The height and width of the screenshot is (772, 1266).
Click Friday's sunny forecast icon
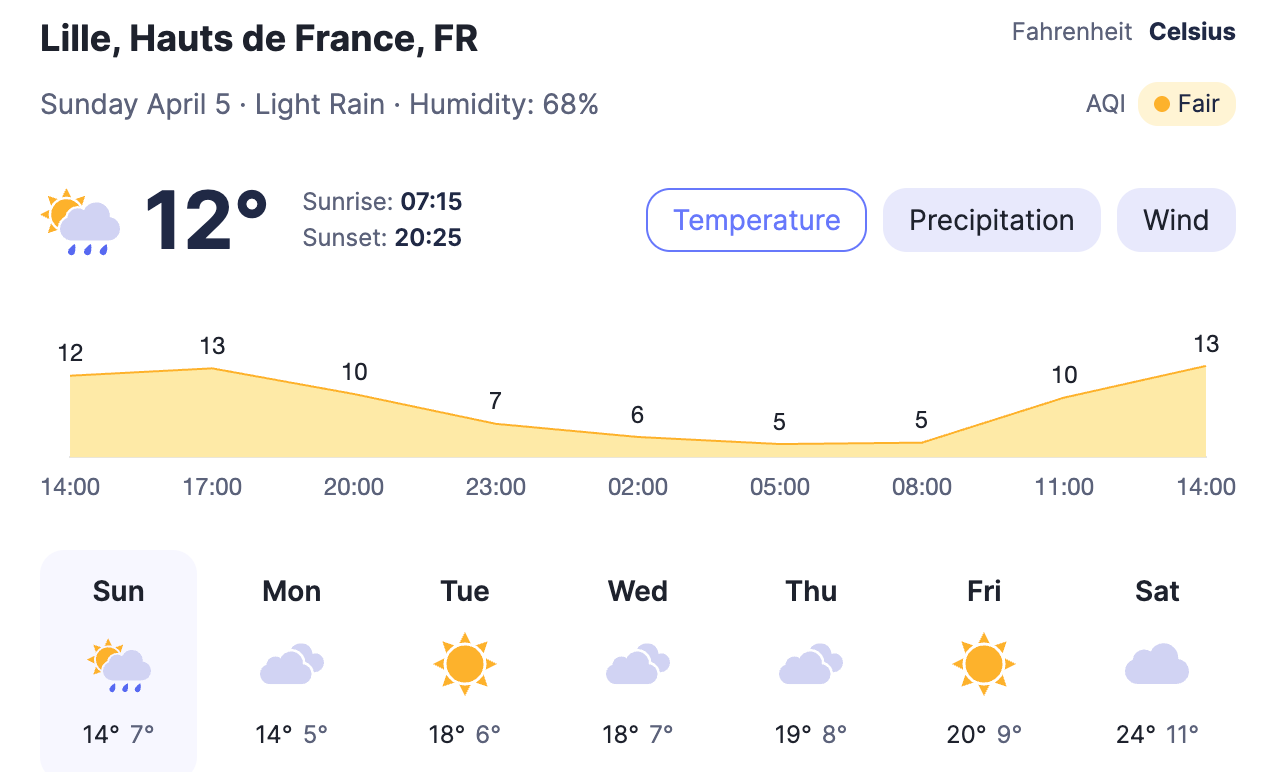tap(984, 664)
